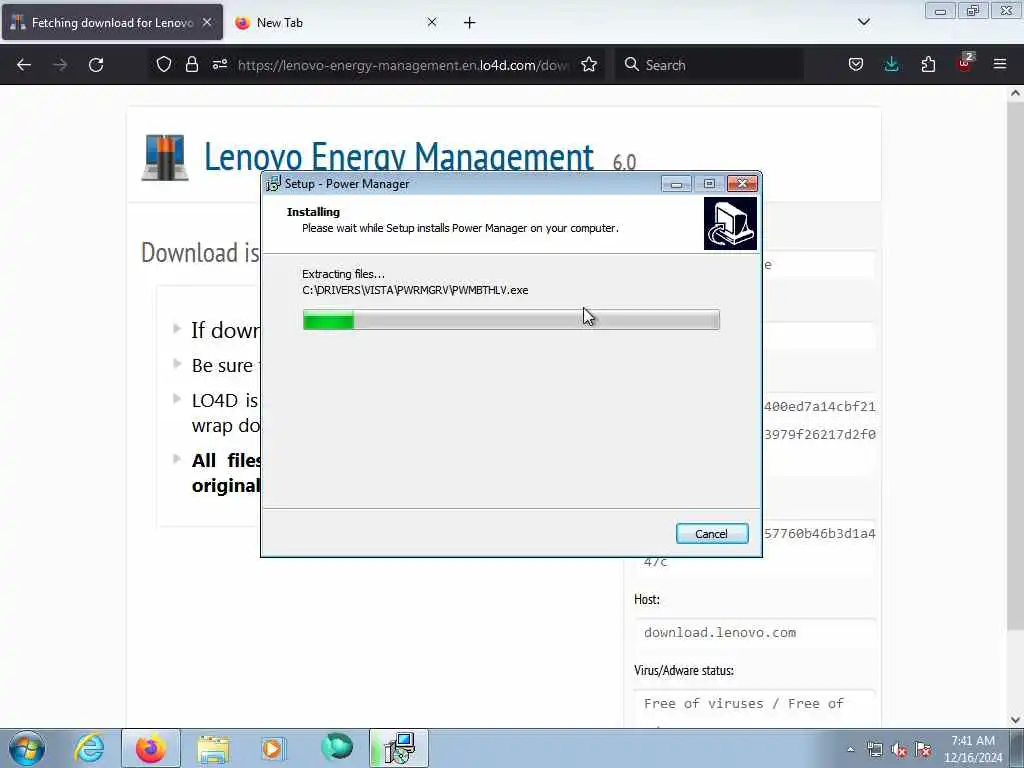Cancel the Power Manager installation
This screenshot has width=1024, height=768.
coord(712,534)
